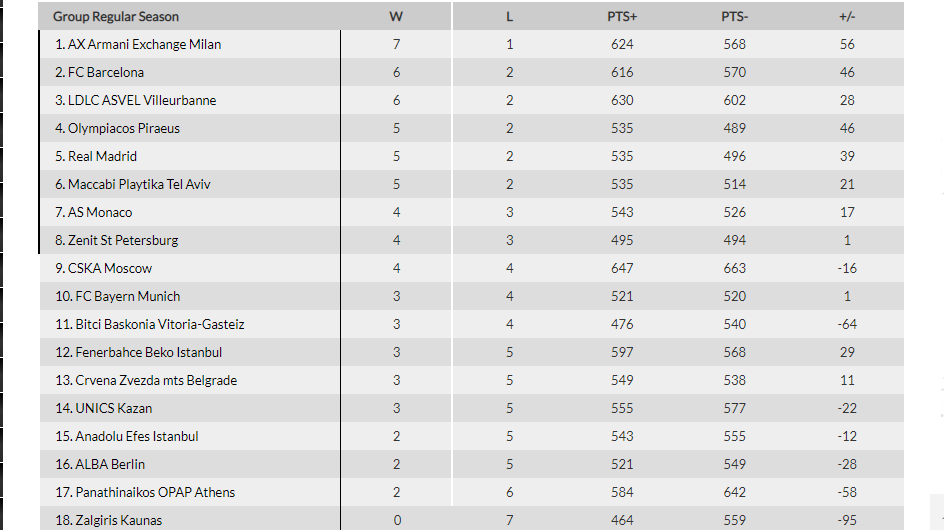Select Anadolu Efes Istanbul team
The image size is (944, 530).
[137, 436]
